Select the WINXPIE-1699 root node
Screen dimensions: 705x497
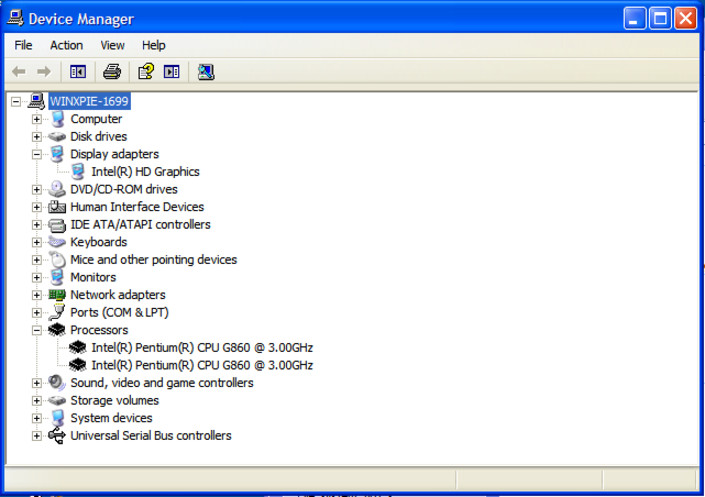tap(89, 101)
